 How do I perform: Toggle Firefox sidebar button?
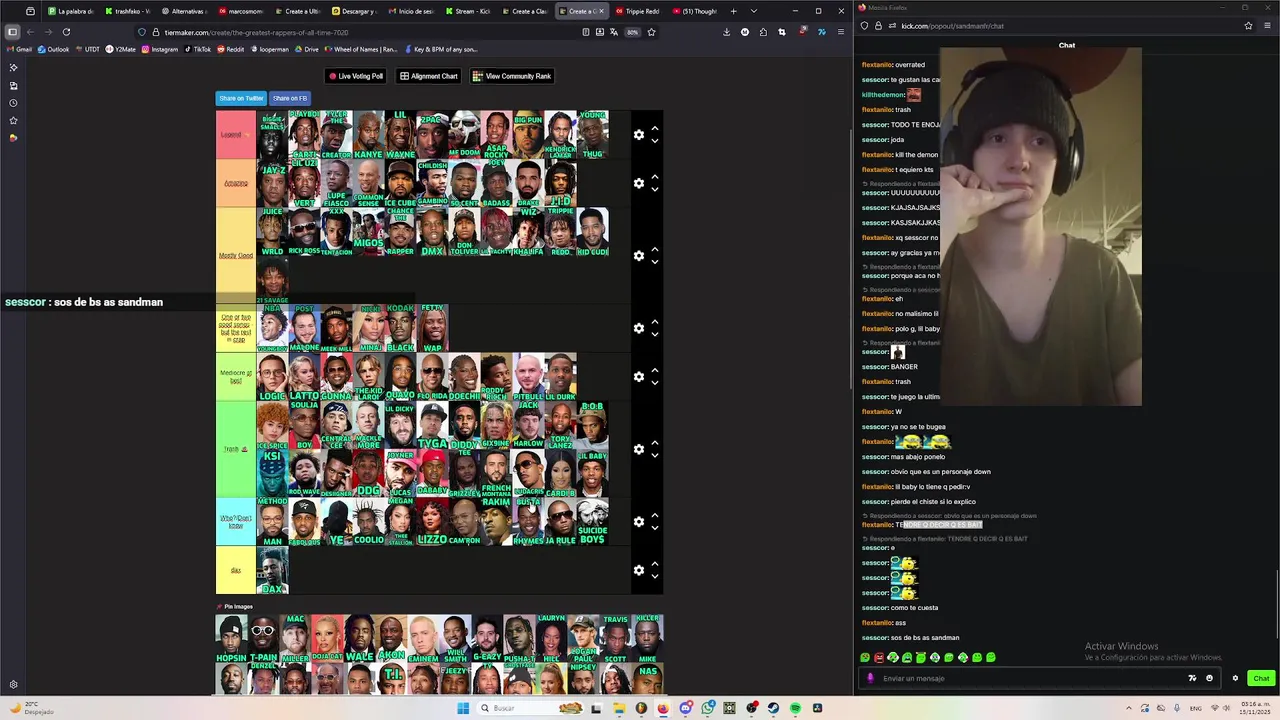[x=12, y=32]
